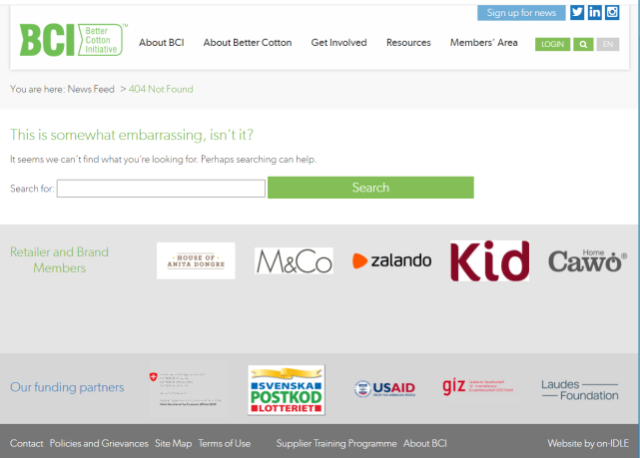Viewport: 640px width, 458px height.
Task: Click the YouTube icon in header
Action: 612,12
